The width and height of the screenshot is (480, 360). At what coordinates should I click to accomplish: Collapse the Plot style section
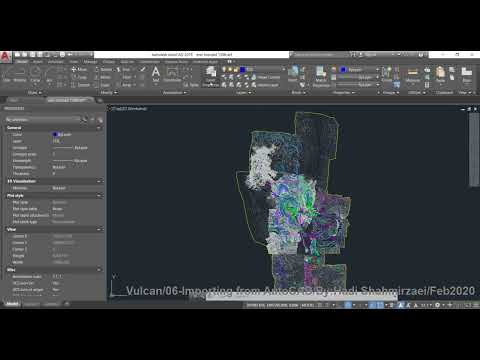[99, 196]
